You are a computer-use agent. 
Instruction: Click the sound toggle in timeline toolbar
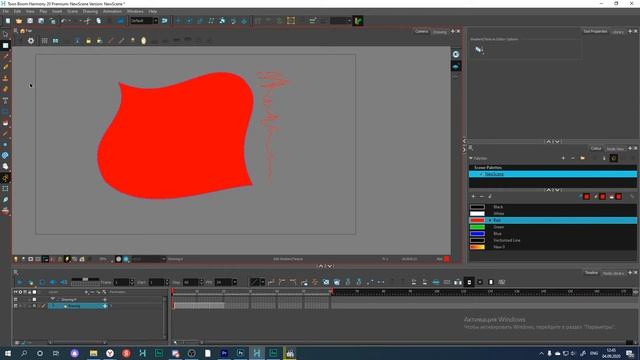click(x=53, y=282)
